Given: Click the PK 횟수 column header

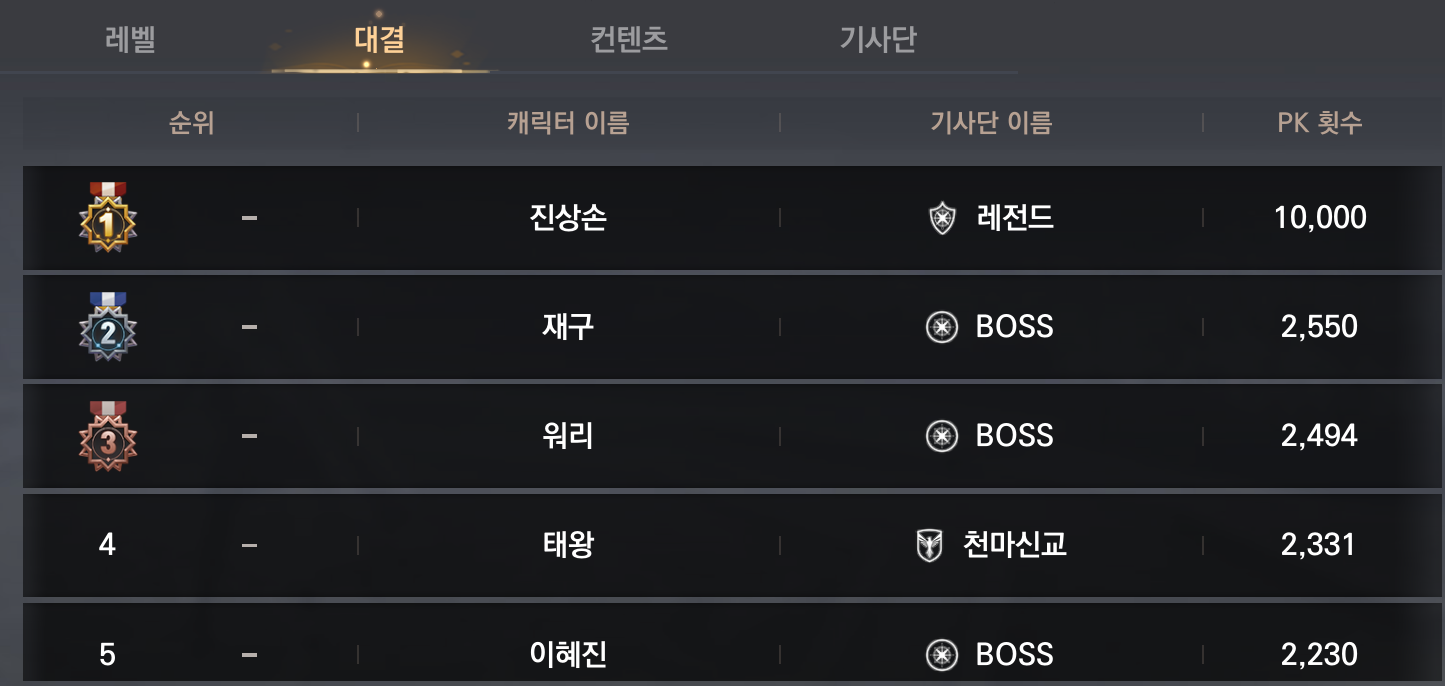Looking at the screenshot, I should [x=1320, y=123].
